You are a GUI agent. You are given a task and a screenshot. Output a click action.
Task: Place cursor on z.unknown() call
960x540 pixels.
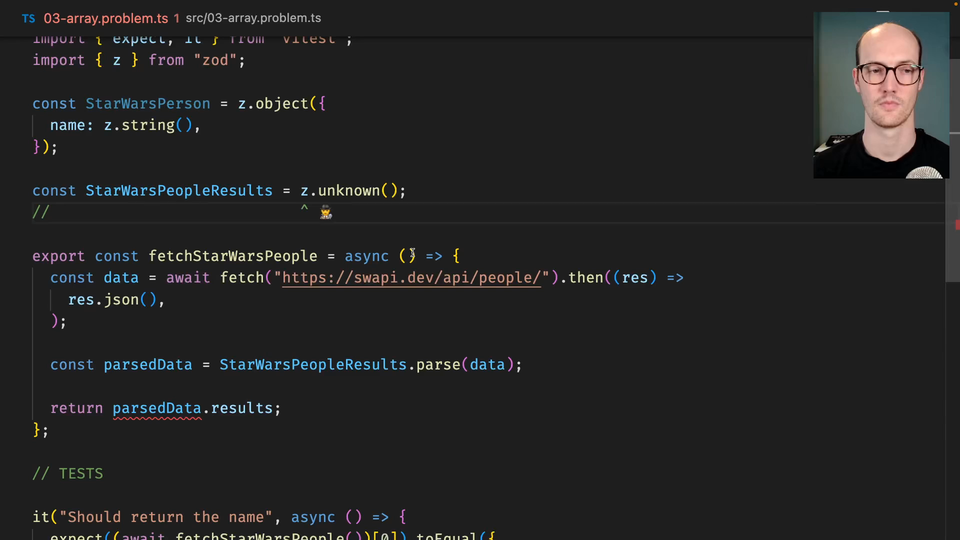click(353, 190)
